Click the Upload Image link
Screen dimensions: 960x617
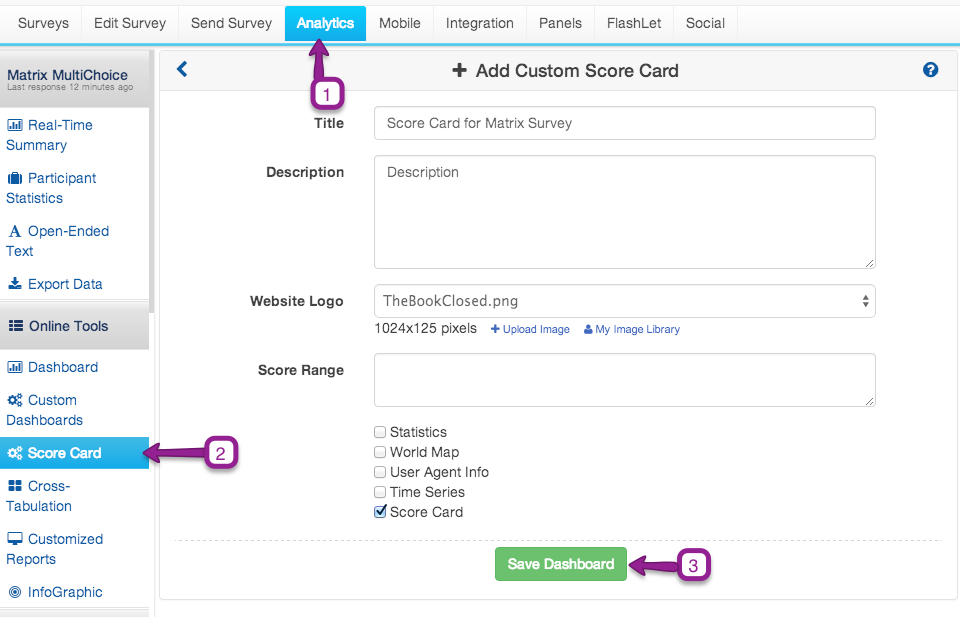(529, 329)
